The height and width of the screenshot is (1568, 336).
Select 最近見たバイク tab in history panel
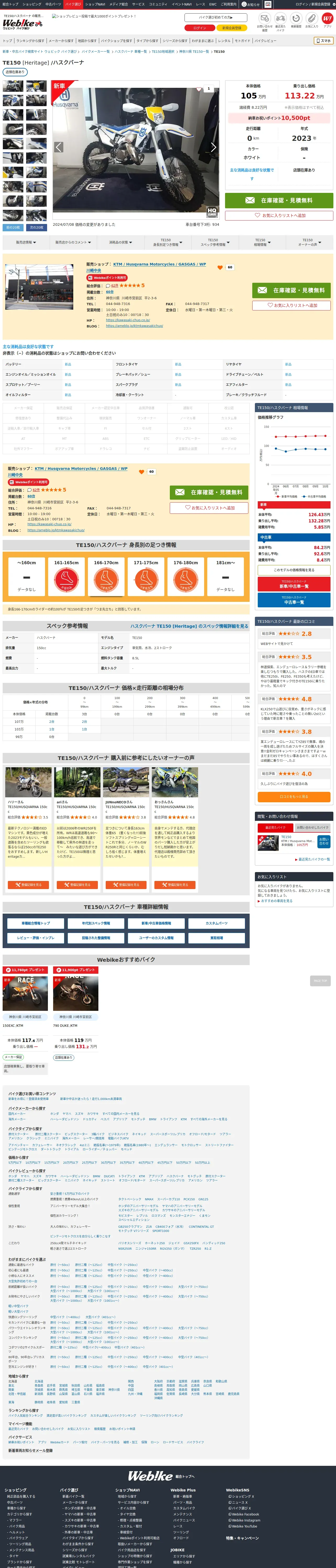coord(275,828)
